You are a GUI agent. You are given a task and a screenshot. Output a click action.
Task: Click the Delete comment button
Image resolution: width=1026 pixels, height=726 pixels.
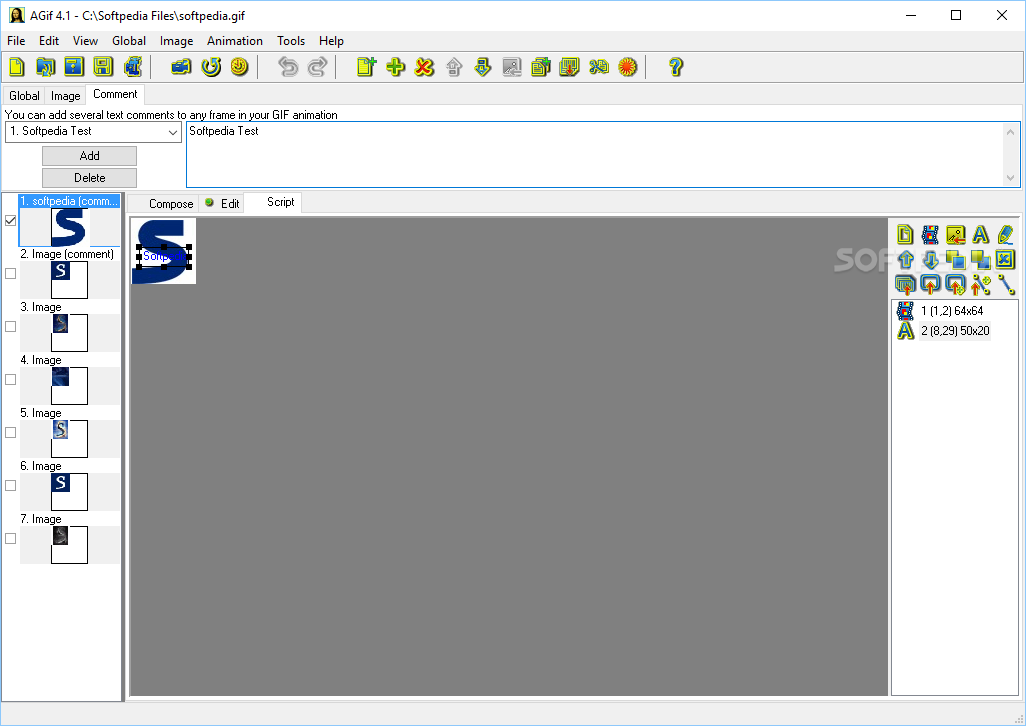click(x=90, y=178)
